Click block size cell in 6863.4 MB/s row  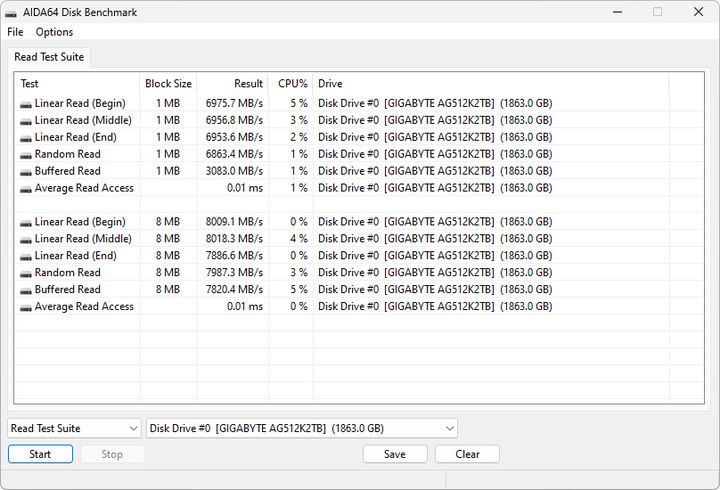click(168, 154)
